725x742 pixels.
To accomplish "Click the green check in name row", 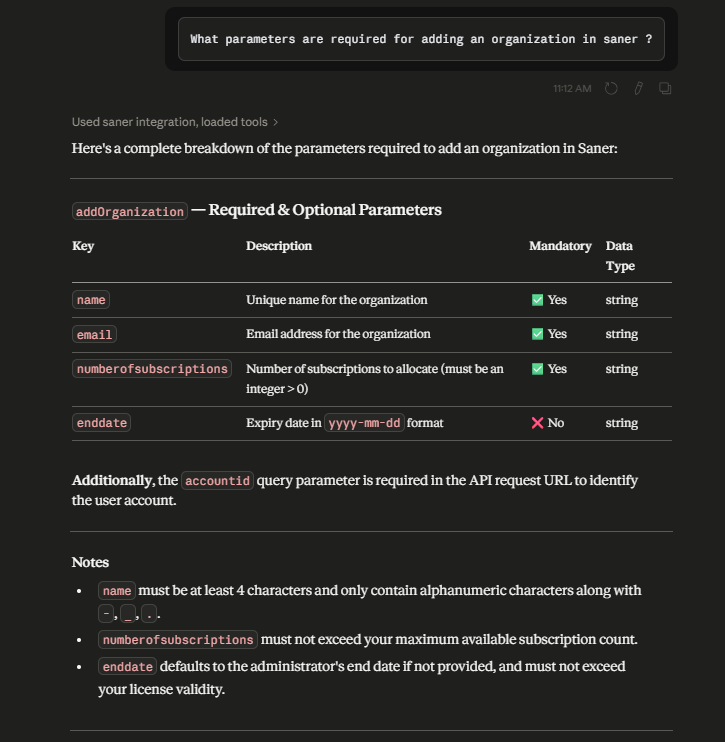I will tap(537, 300).
